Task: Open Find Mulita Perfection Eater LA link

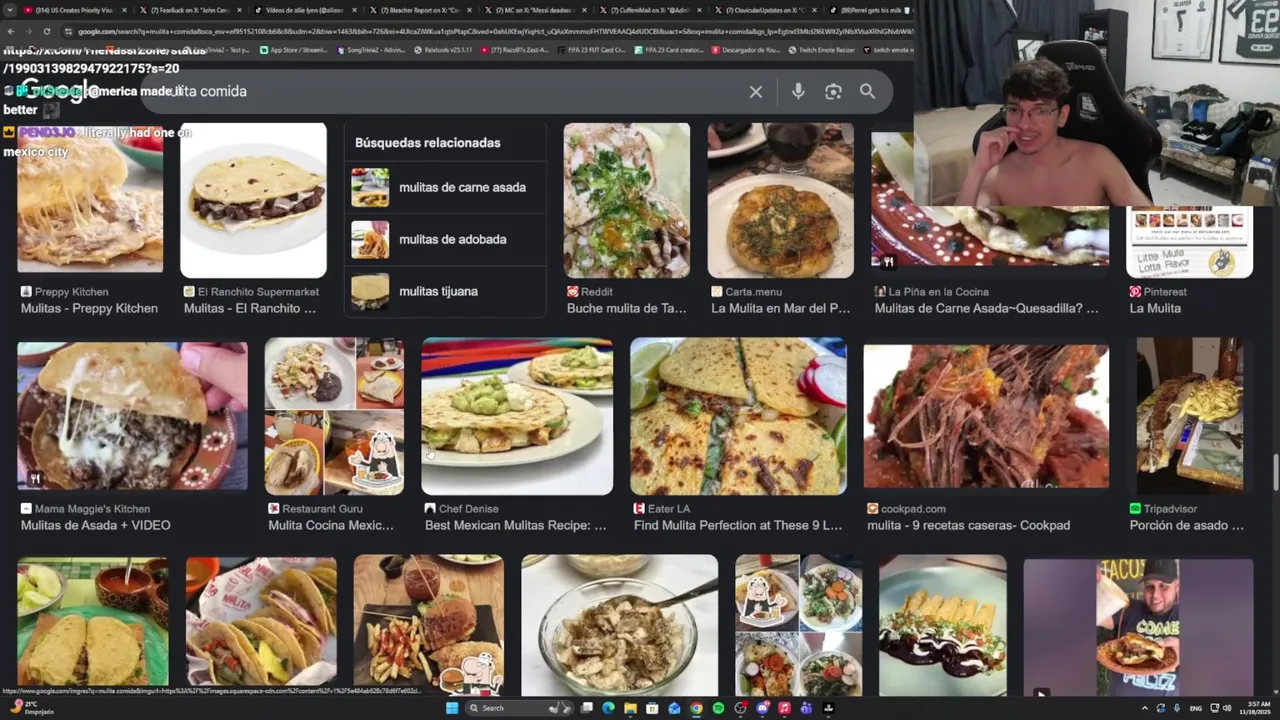Action: pos(738,525)
